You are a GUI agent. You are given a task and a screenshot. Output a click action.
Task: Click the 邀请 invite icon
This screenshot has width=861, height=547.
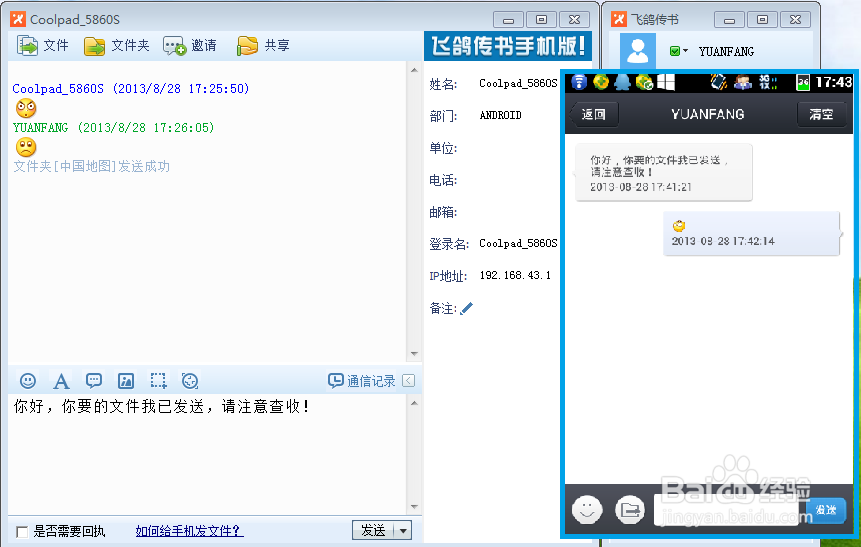175,46
